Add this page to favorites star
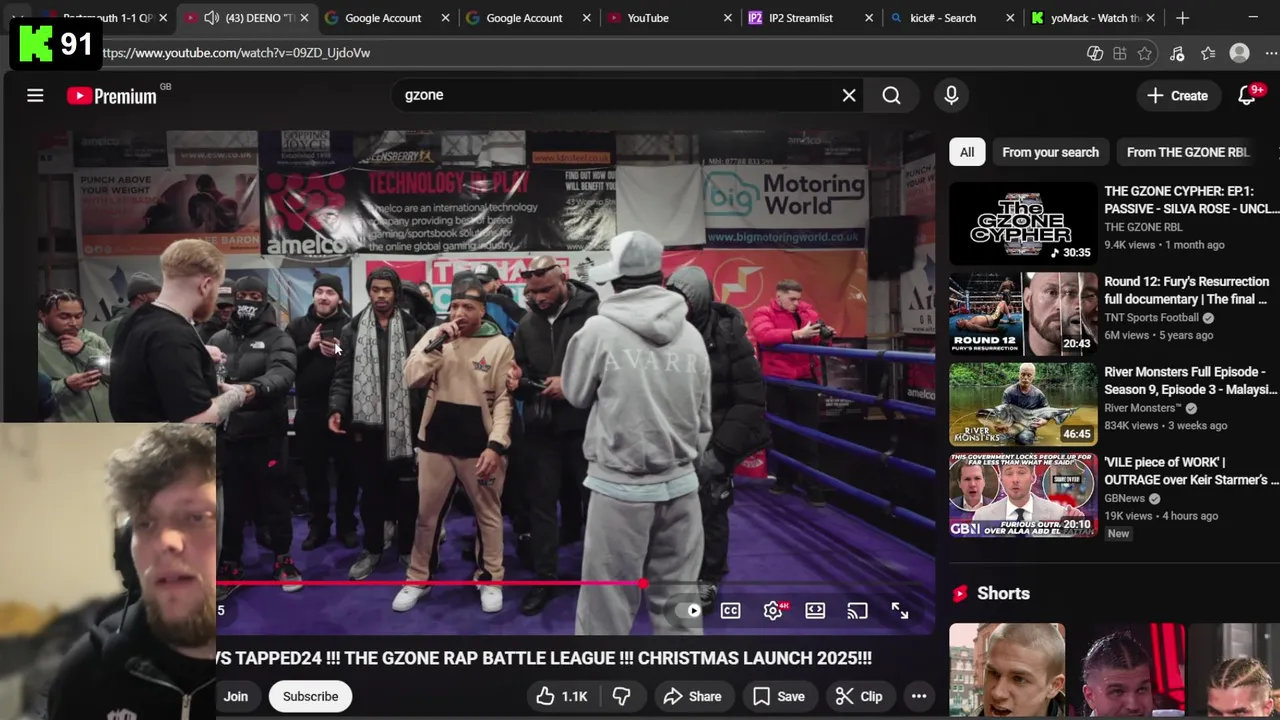 (1145, 54)
